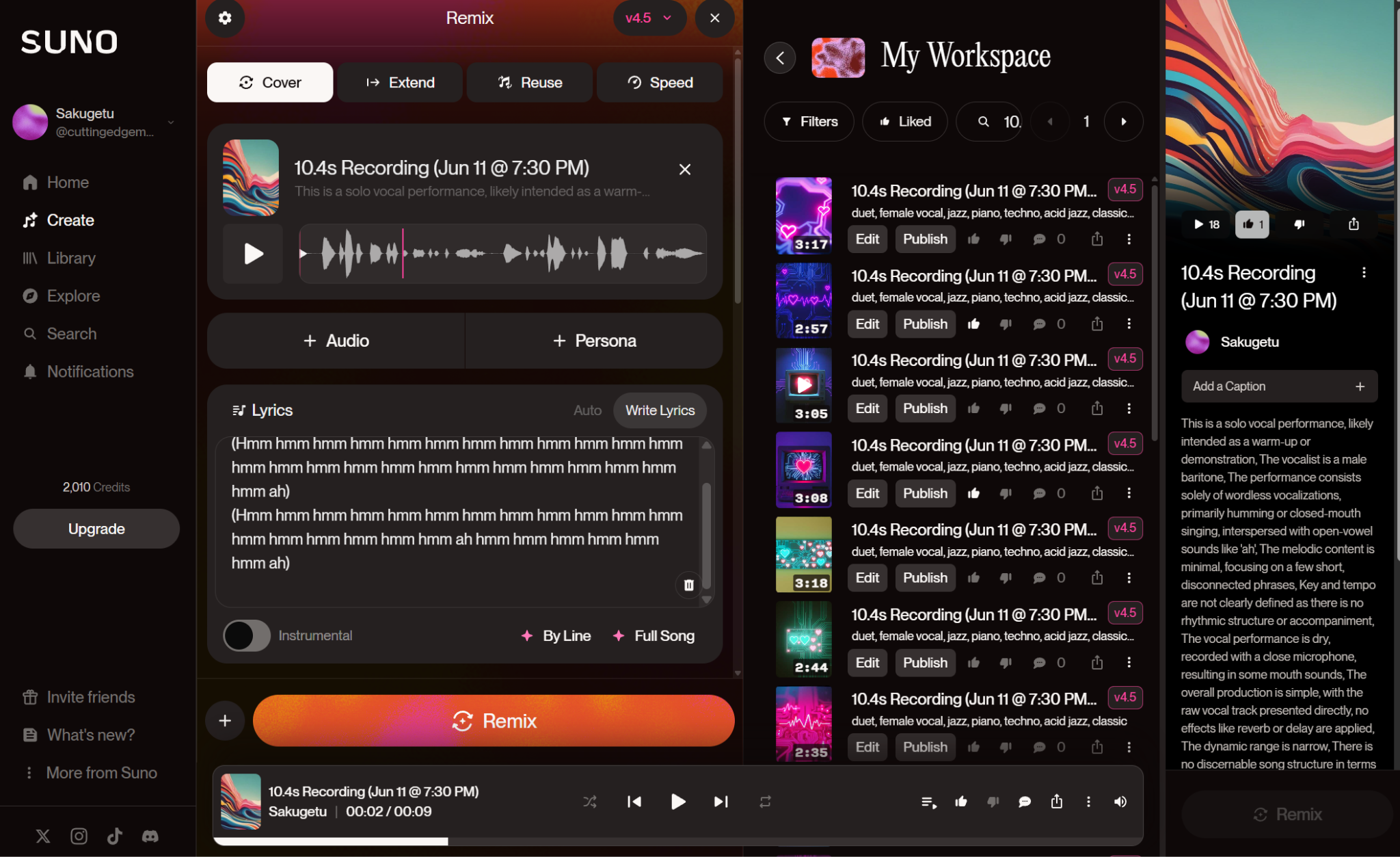Click the repeat loop icon in player
The height and width of the screenshot is (857, 1400).
click(x=765, y=802)
